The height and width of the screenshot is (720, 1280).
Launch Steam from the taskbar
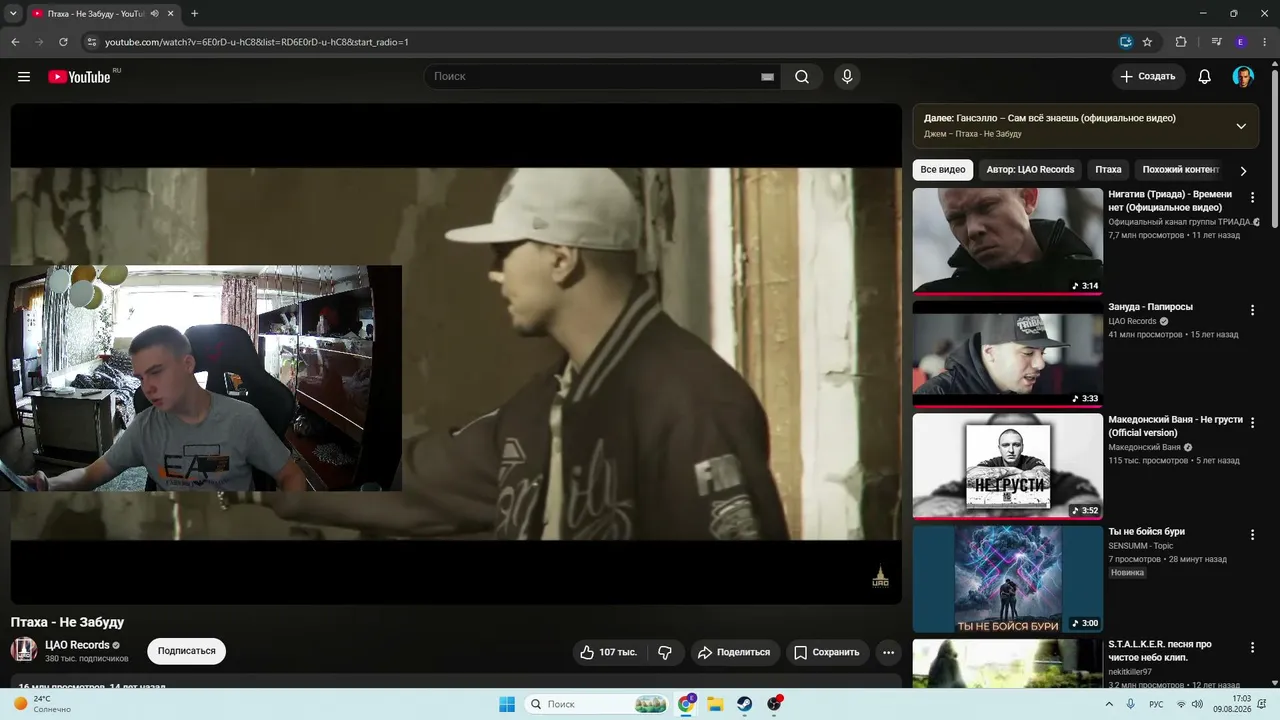pos(745,704)
